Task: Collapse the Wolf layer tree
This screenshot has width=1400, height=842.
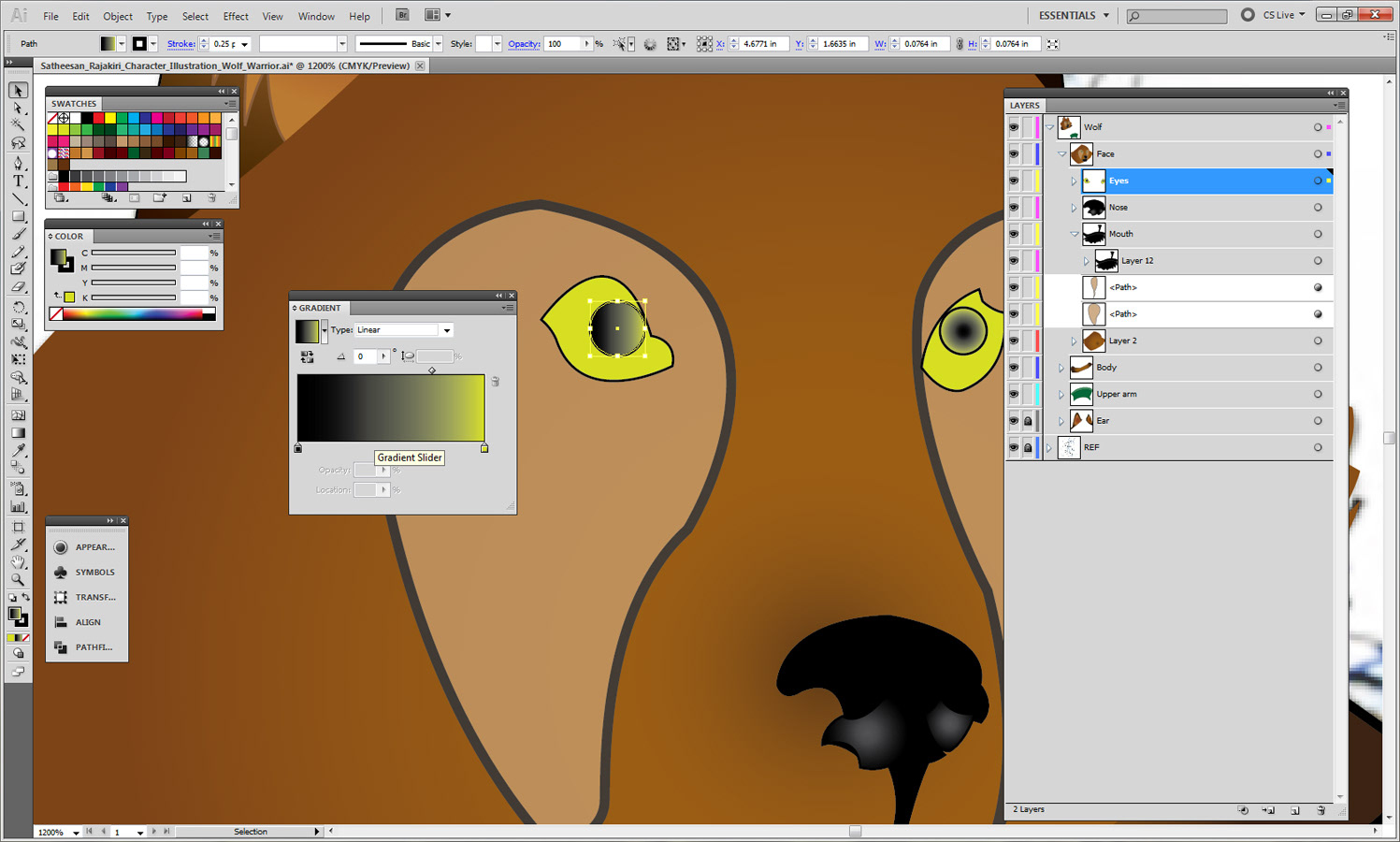Action: click(1049, 127)
